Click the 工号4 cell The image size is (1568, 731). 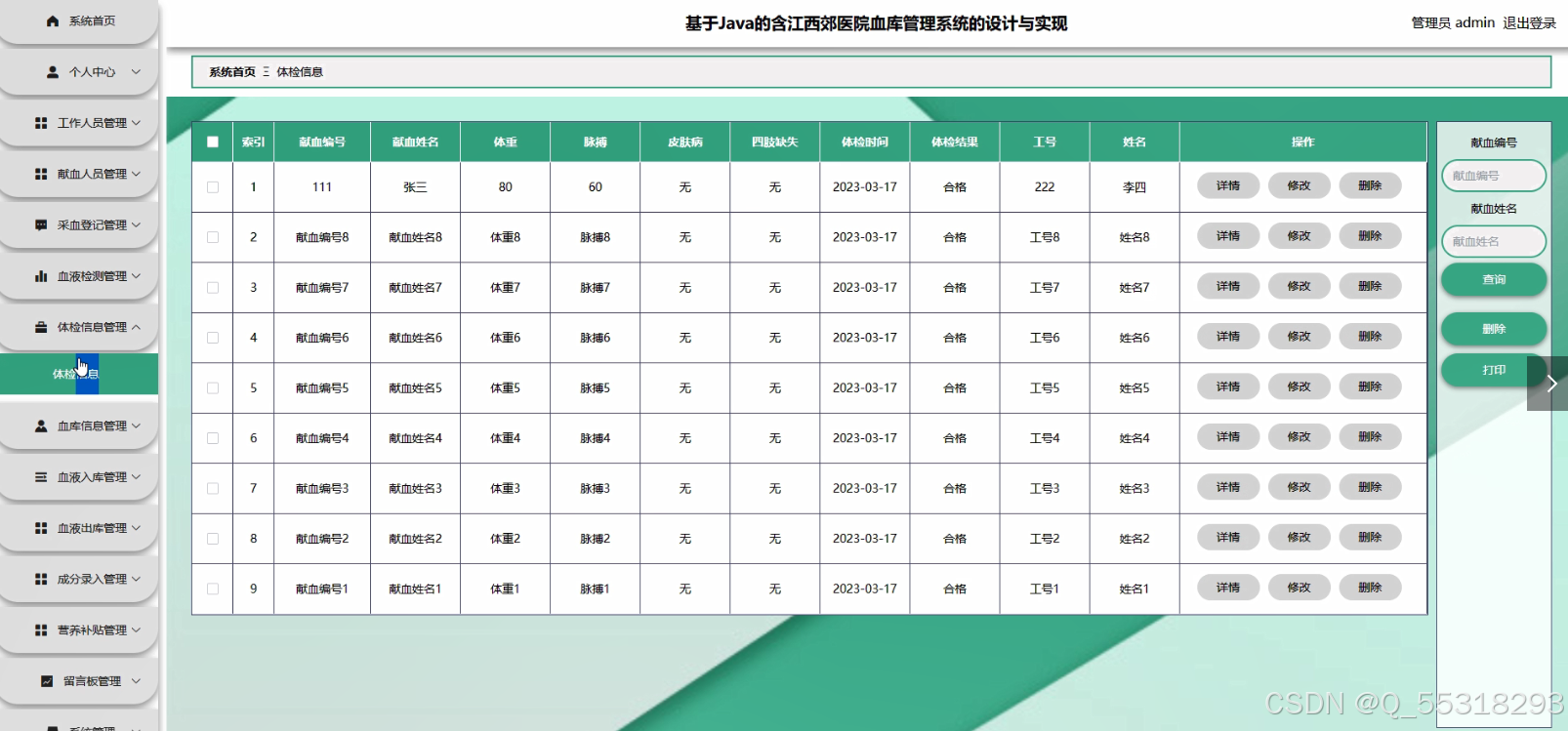point(1045,438)
